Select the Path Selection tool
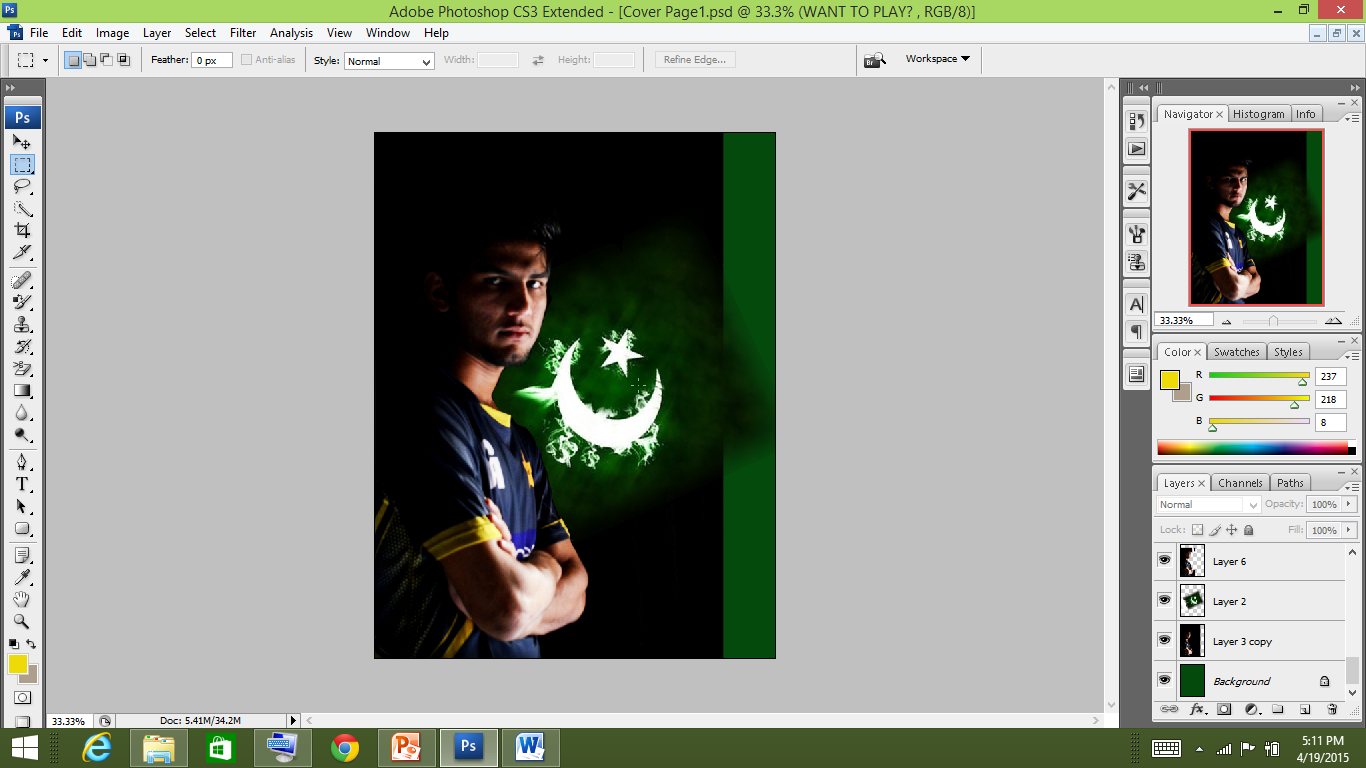 point(22,506)
